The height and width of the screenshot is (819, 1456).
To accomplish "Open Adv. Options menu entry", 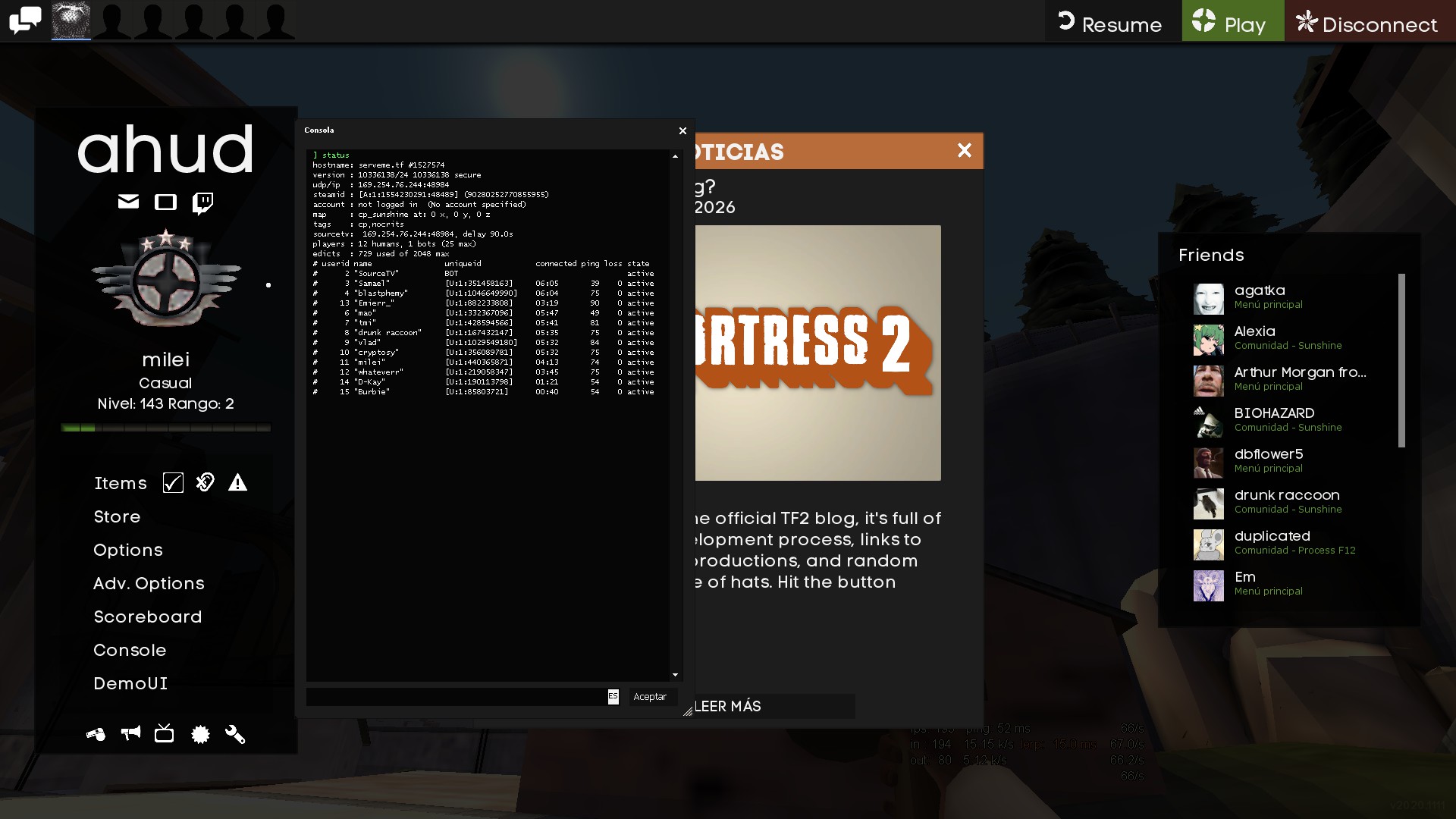I will pos(149,583).
